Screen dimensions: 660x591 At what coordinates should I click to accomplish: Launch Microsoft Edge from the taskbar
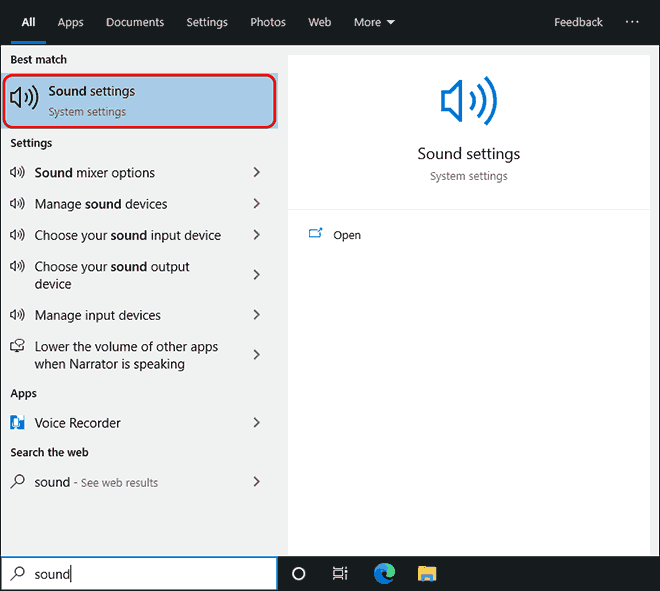coord(384,573)
